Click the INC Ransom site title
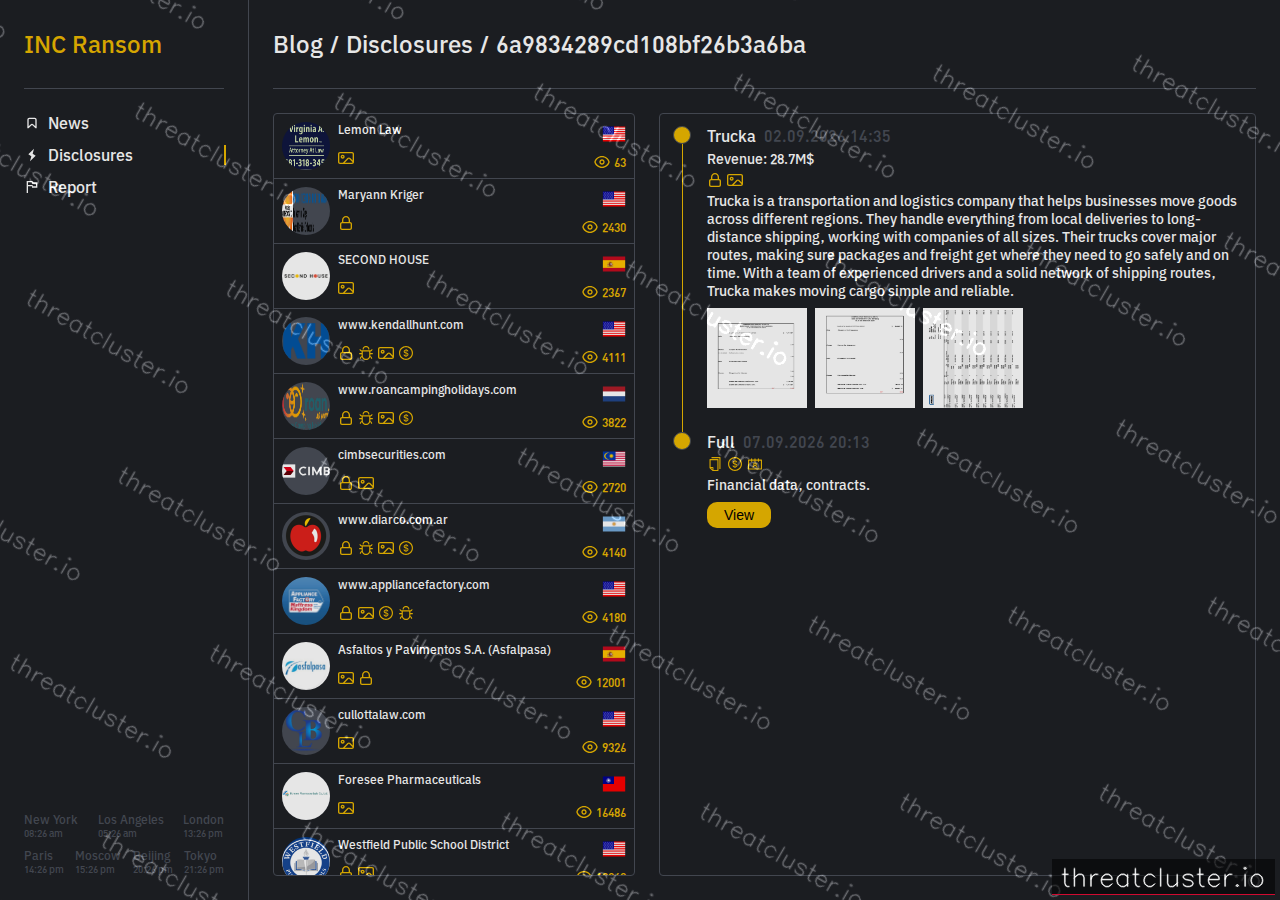The image size is (1280, 900). 93,45
